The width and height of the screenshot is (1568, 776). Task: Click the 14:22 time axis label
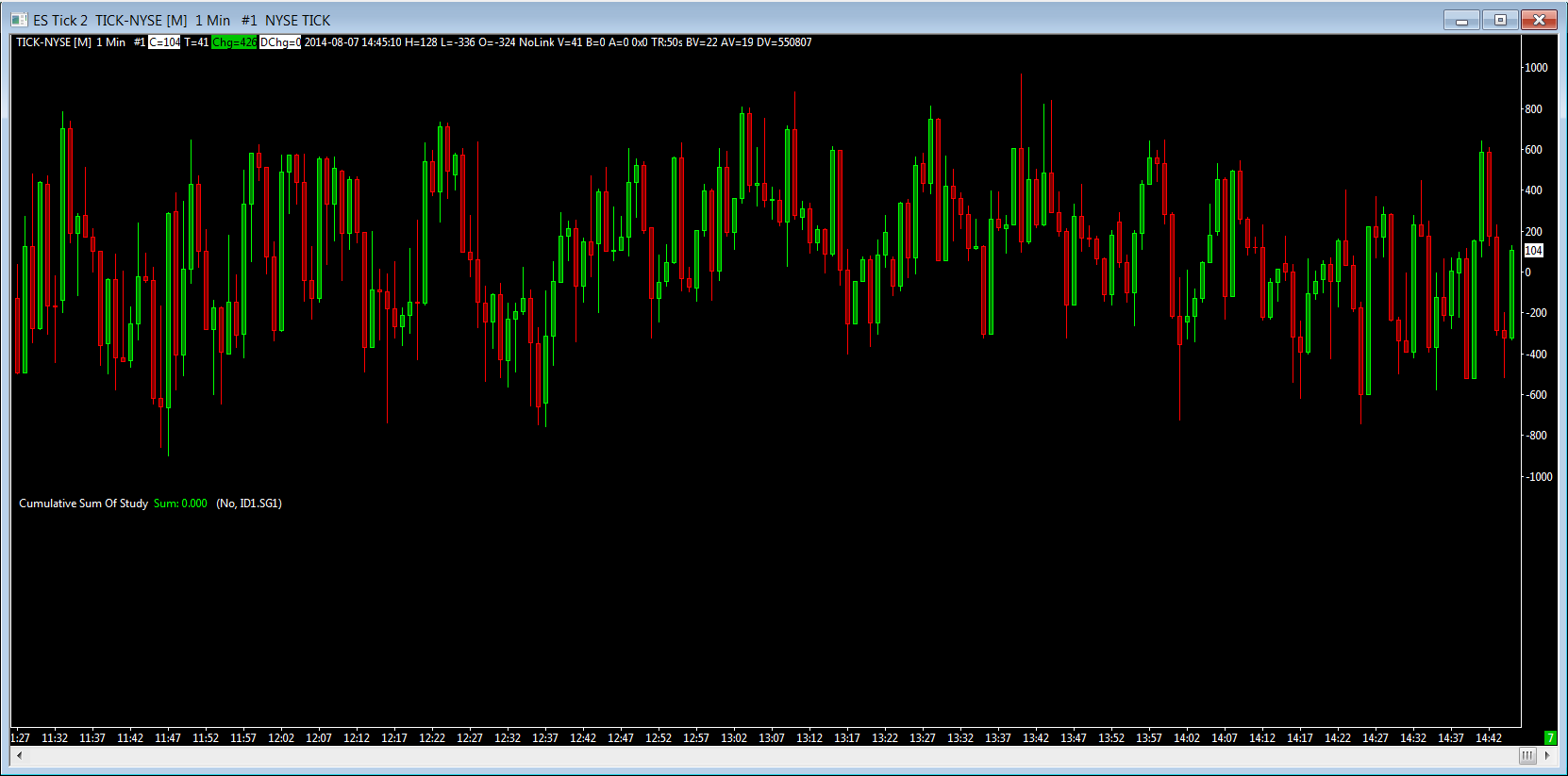(x=1338, y=738)
